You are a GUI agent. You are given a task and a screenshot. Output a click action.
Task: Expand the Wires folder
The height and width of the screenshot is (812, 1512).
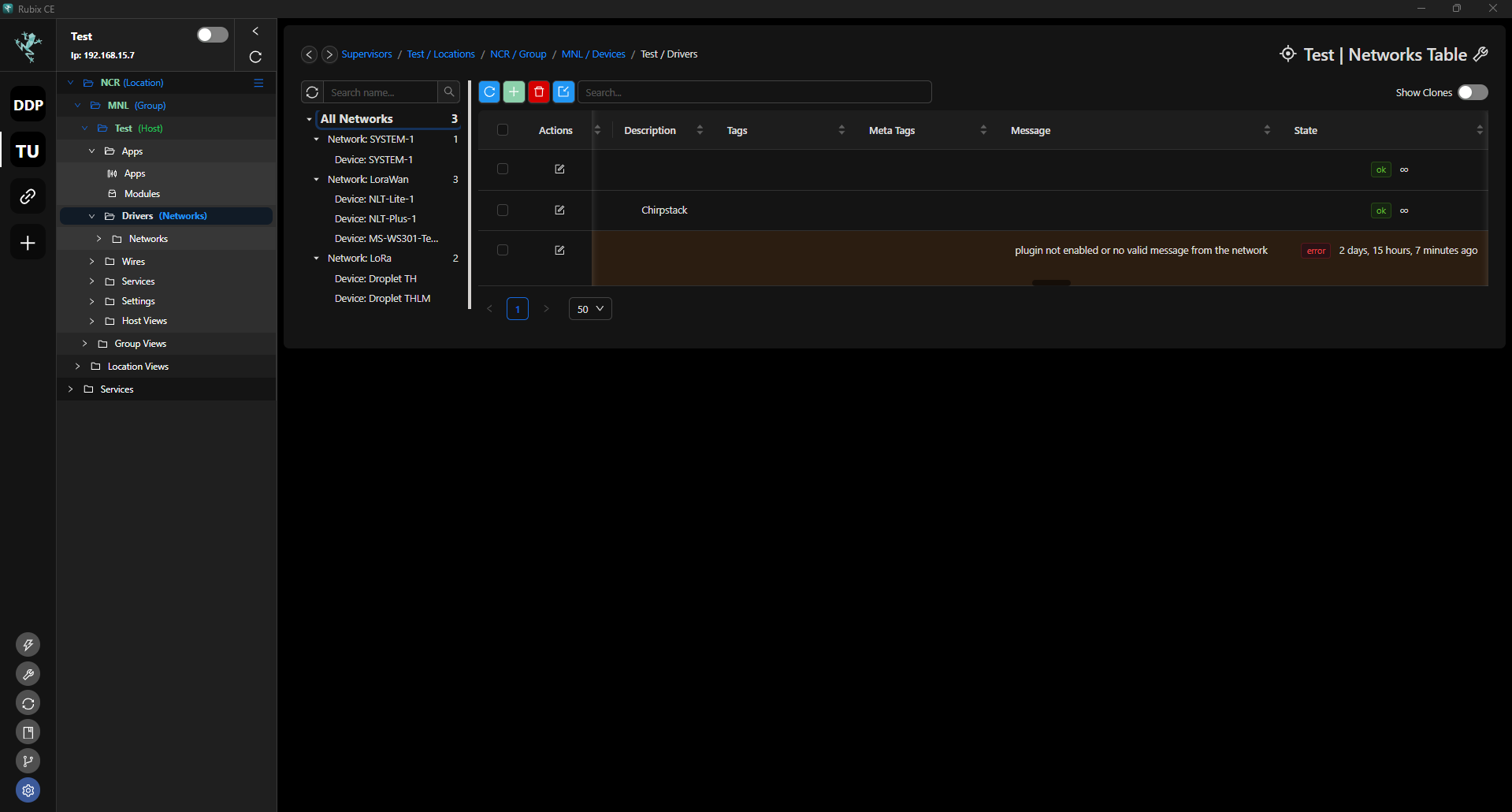coord(92,261)
